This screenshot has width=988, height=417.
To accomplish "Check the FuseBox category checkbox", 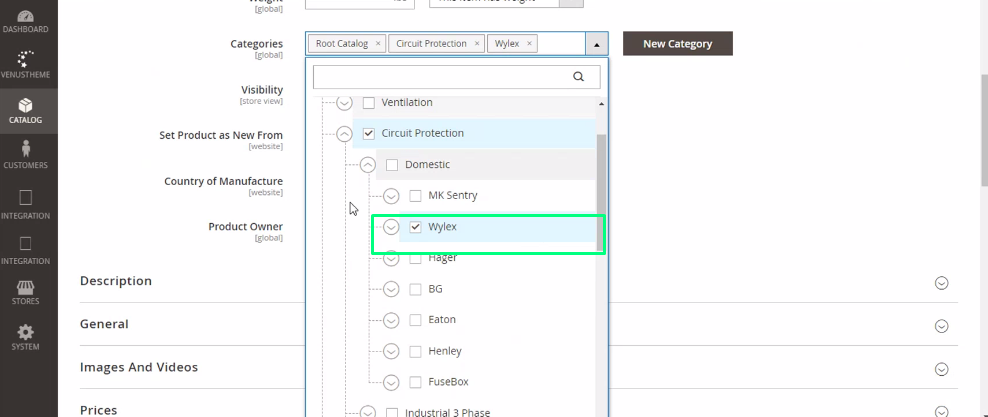I will tap(415, 382).
